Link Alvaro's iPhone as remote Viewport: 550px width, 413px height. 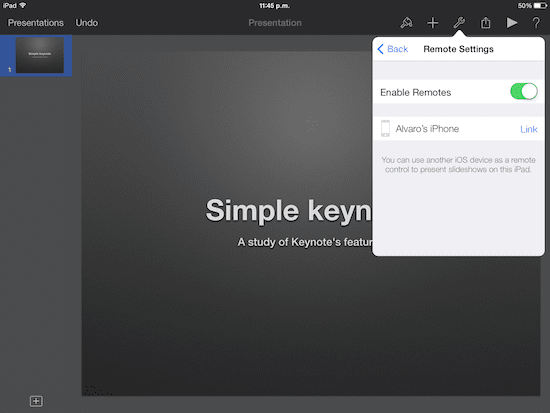click(x=529, y=129)
